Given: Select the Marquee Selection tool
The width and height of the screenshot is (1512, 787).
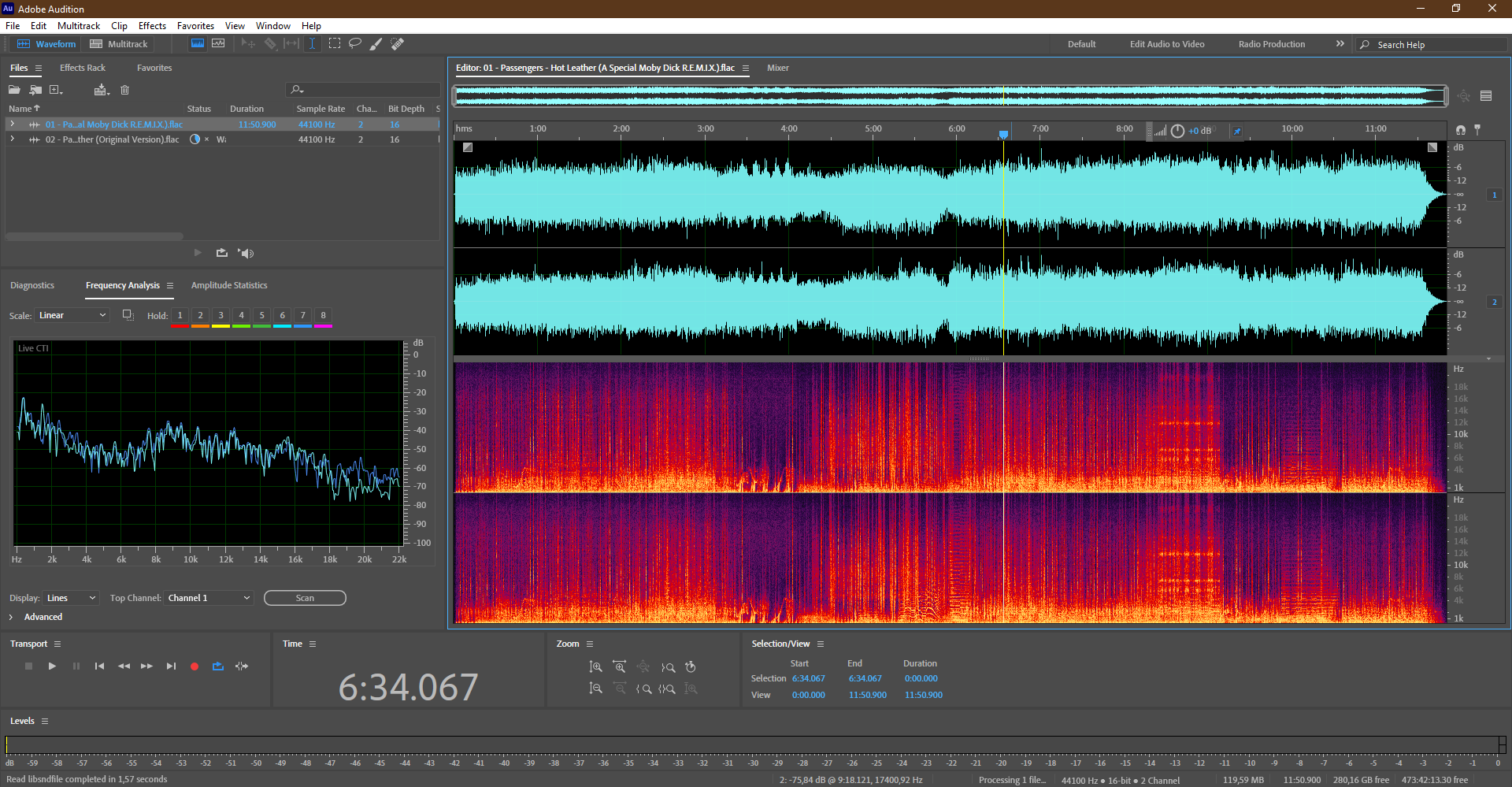Looking at the screenshot, I should (x=335, y=44).
